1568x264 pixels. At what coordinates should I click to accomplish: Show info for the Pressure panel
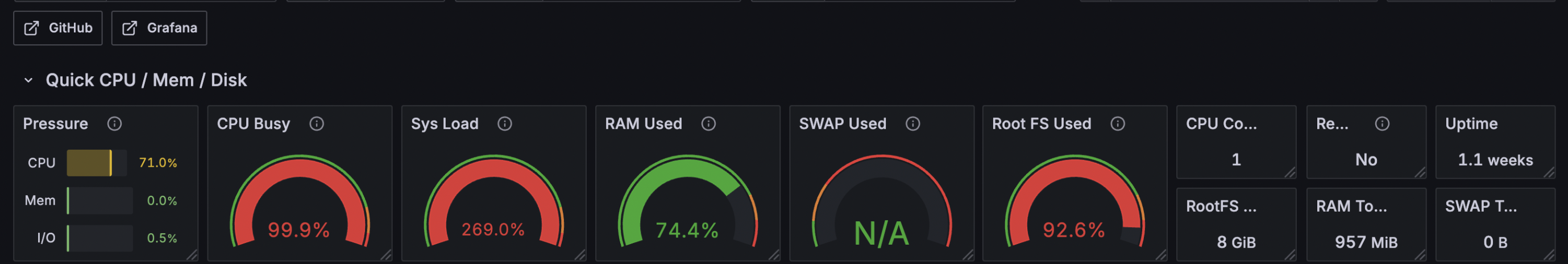pos(114,124)
